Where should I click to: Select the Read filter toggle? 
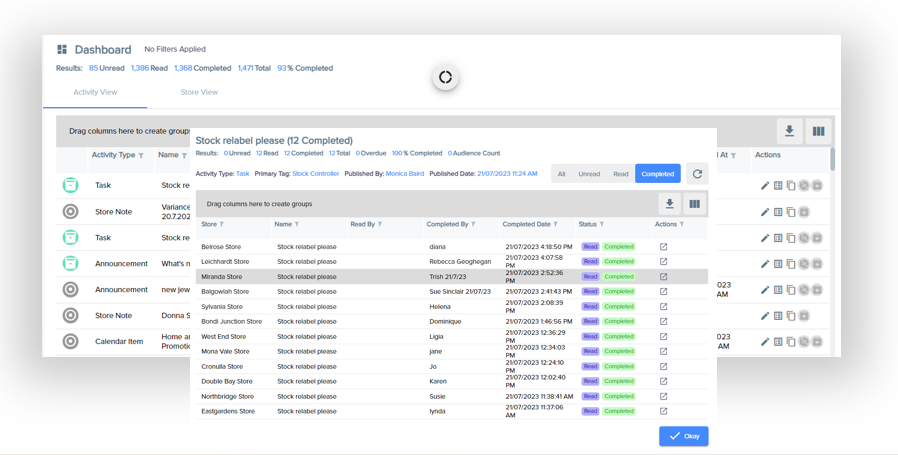[x=620, y=174]
